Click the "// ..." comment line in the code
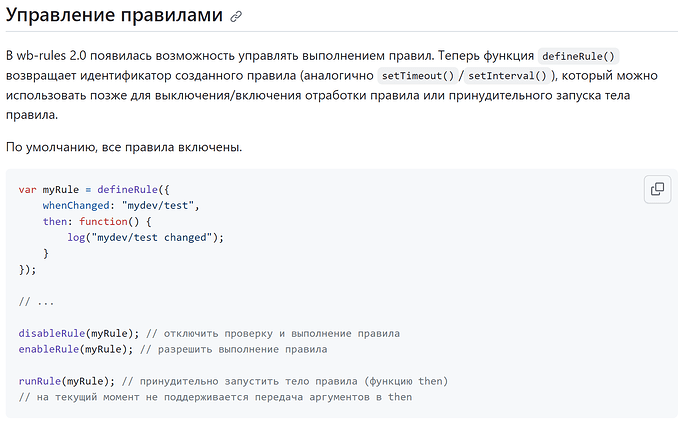The image size is (690, 421). (36, 301)
